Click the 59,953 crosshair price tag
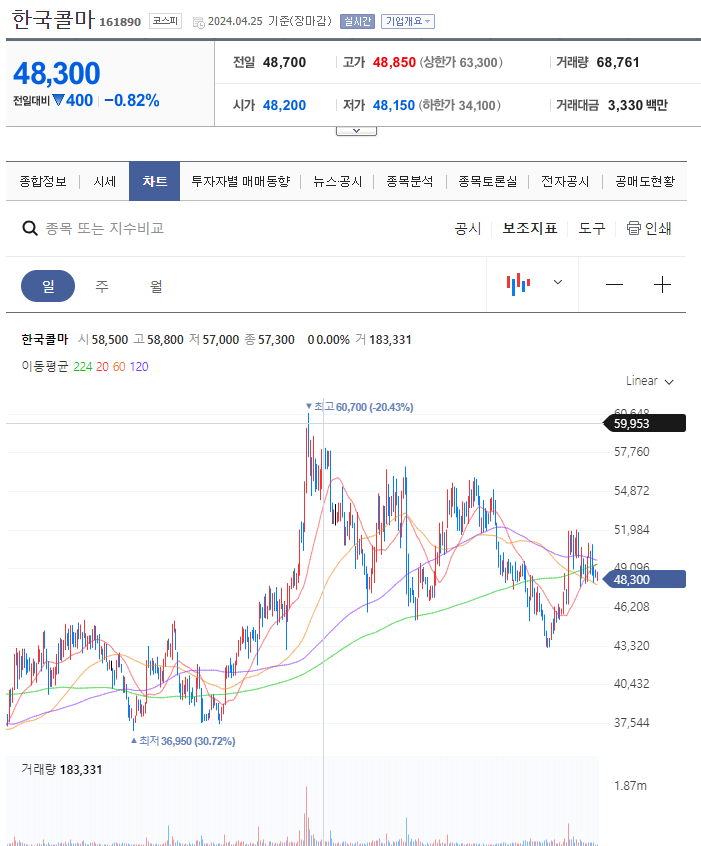Viewport: 701px width, 846px height. [643, 424]
